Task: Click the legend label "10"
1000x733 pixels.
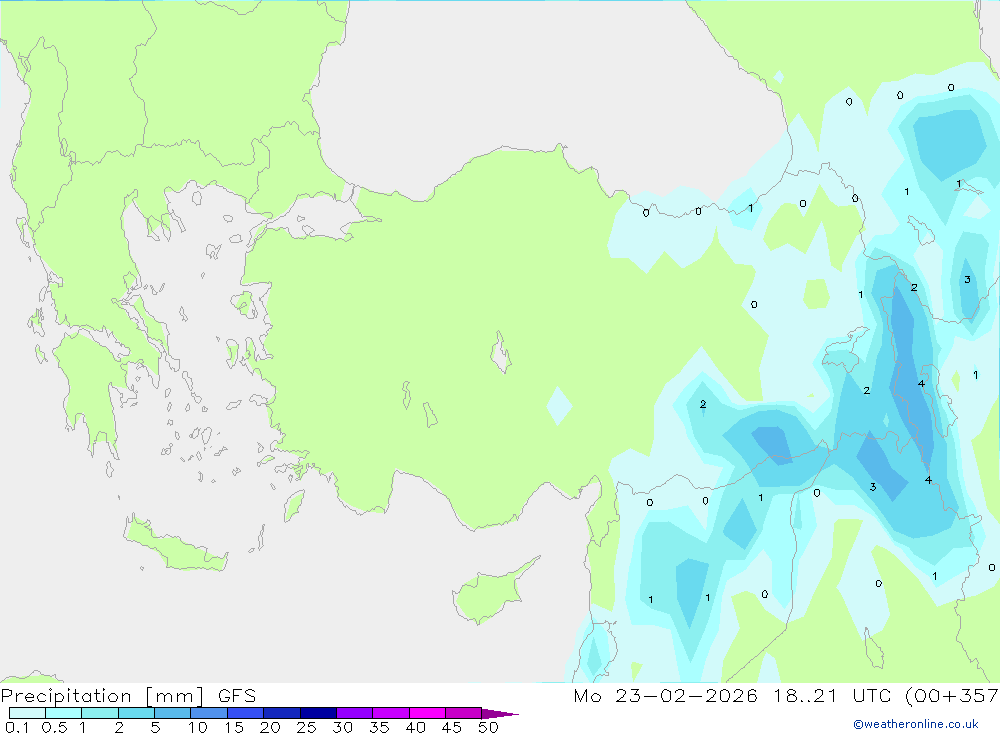Action: tap(197, 727)
